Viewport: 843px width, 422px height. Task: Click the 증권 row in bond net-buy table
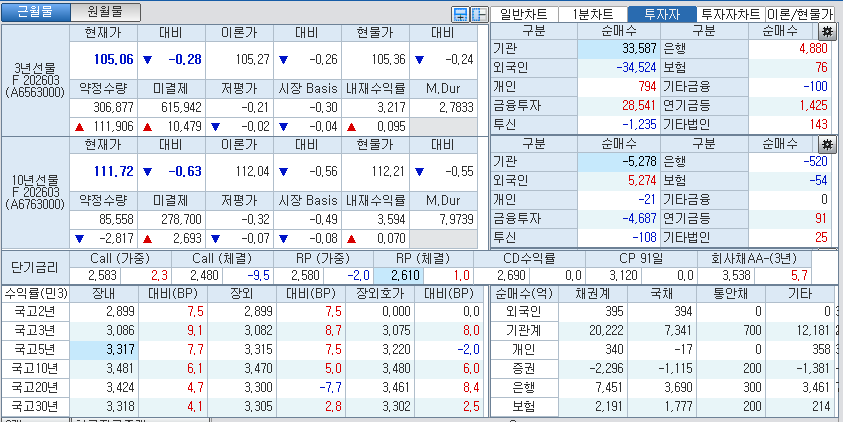tap(525, 368)
